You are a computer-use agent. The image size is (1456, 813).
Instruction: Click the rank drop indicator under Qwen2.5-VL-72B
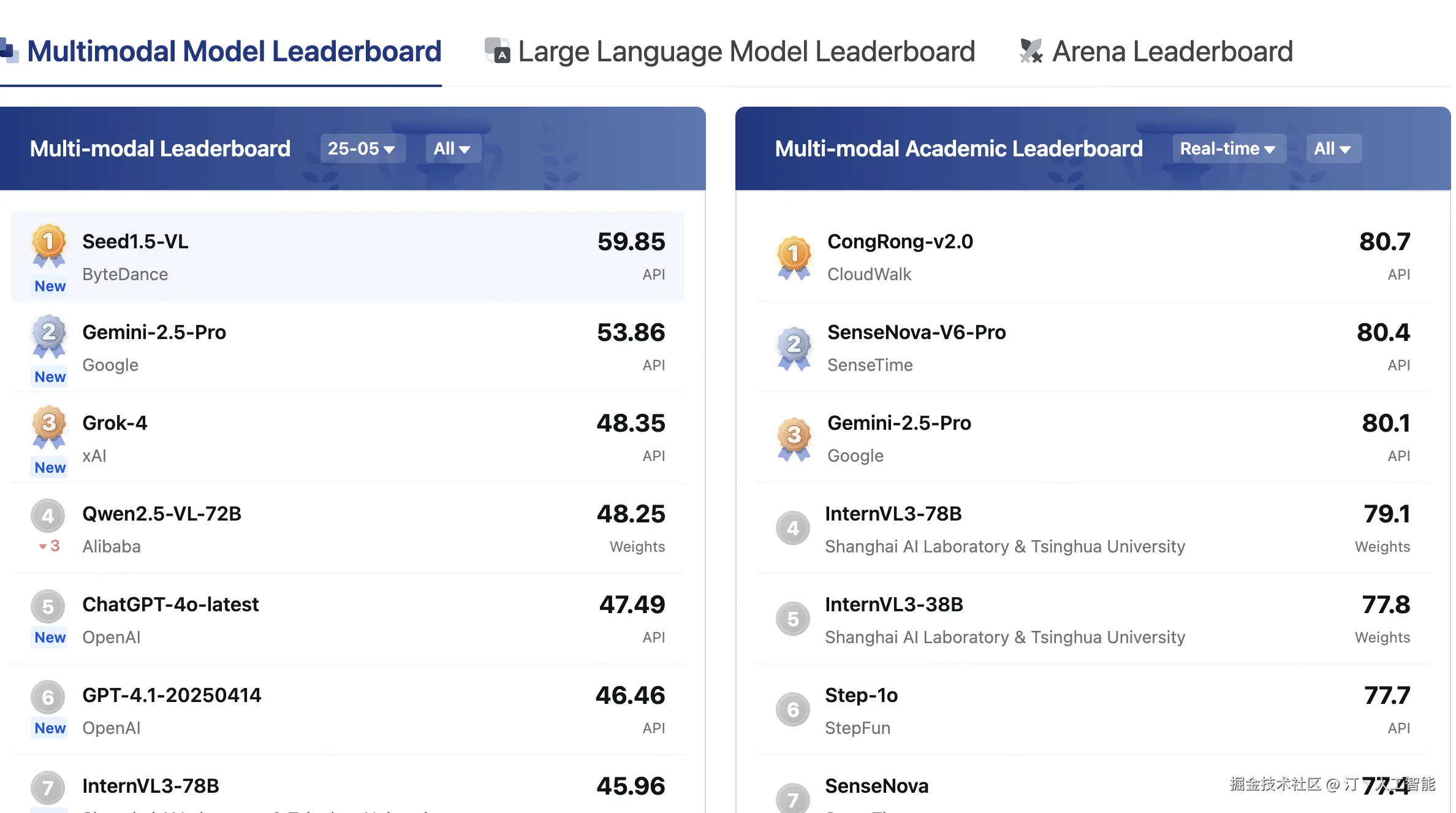click(50, 546)
